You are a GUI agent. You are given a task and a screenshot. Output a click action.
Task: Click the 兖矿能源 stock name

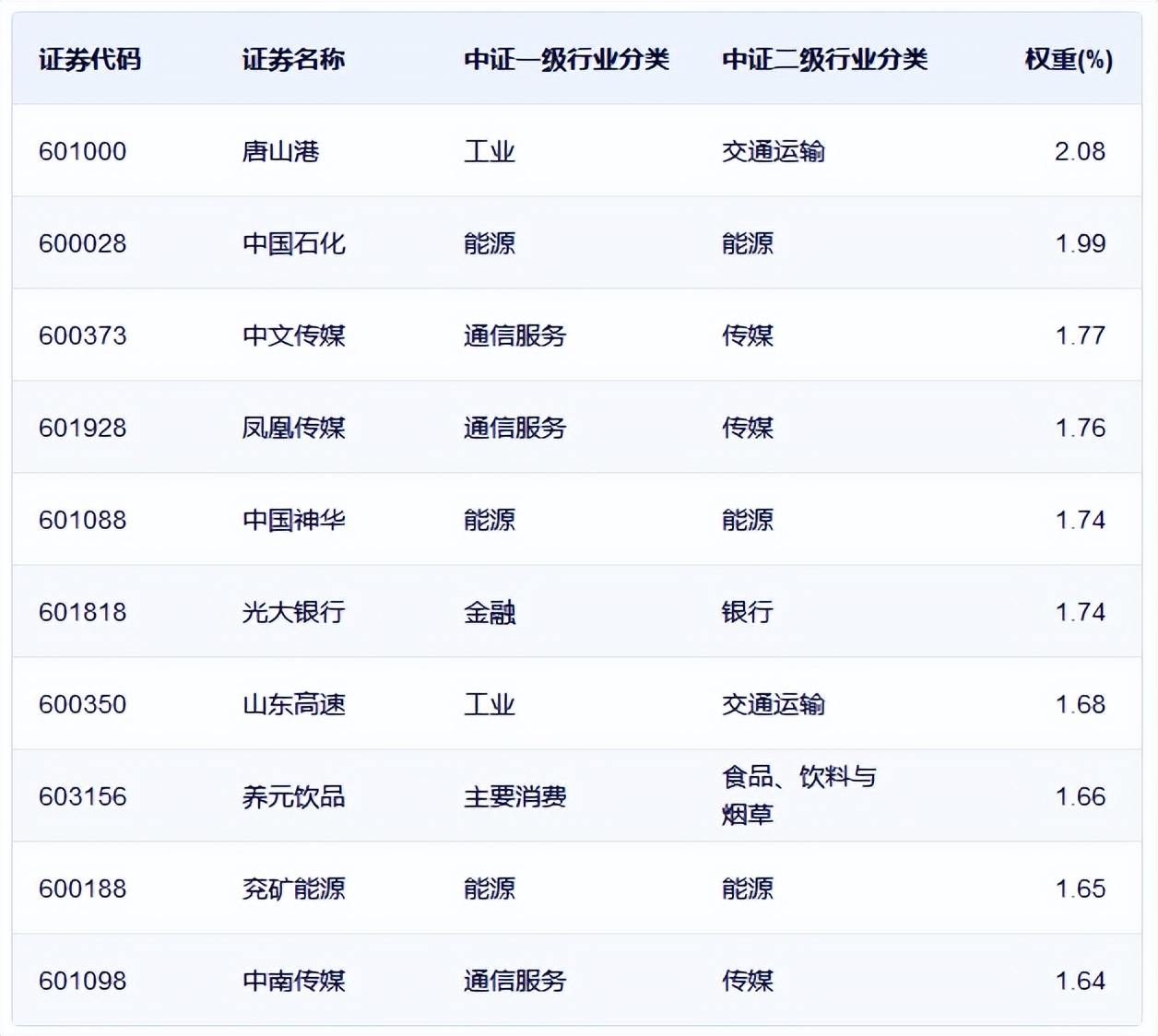point(292,889)
